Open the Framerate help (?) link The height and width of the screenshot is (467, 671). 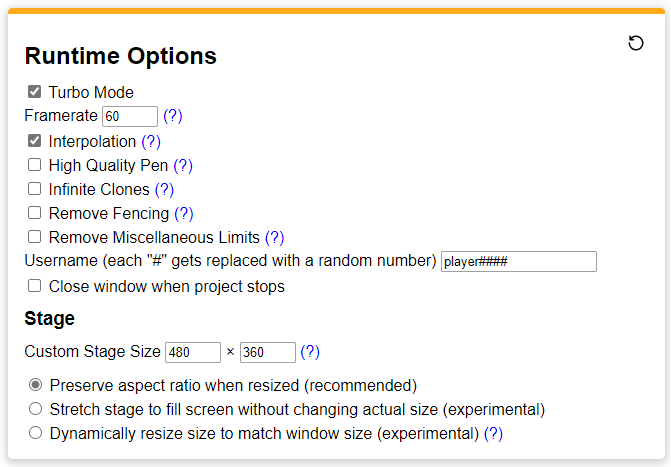pos(173,116)
